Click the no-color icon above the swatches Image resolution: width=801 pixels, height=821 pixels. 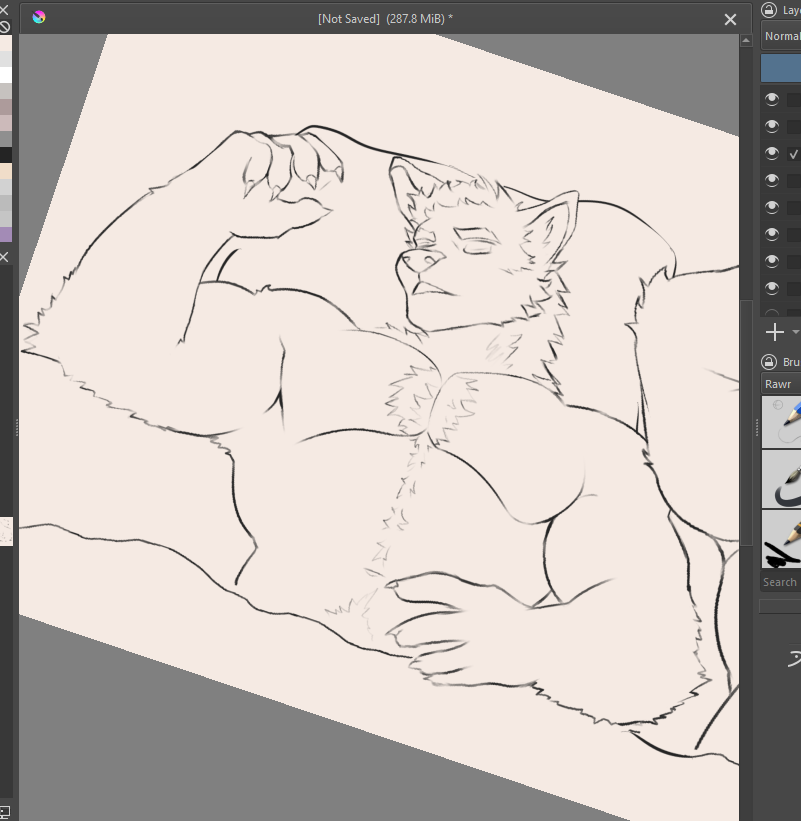coord(5,27)
